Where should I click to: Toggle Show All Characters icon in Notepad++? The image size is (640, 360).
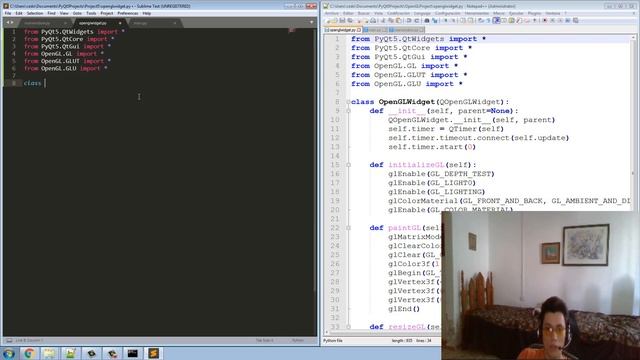(x=488, y=20)
